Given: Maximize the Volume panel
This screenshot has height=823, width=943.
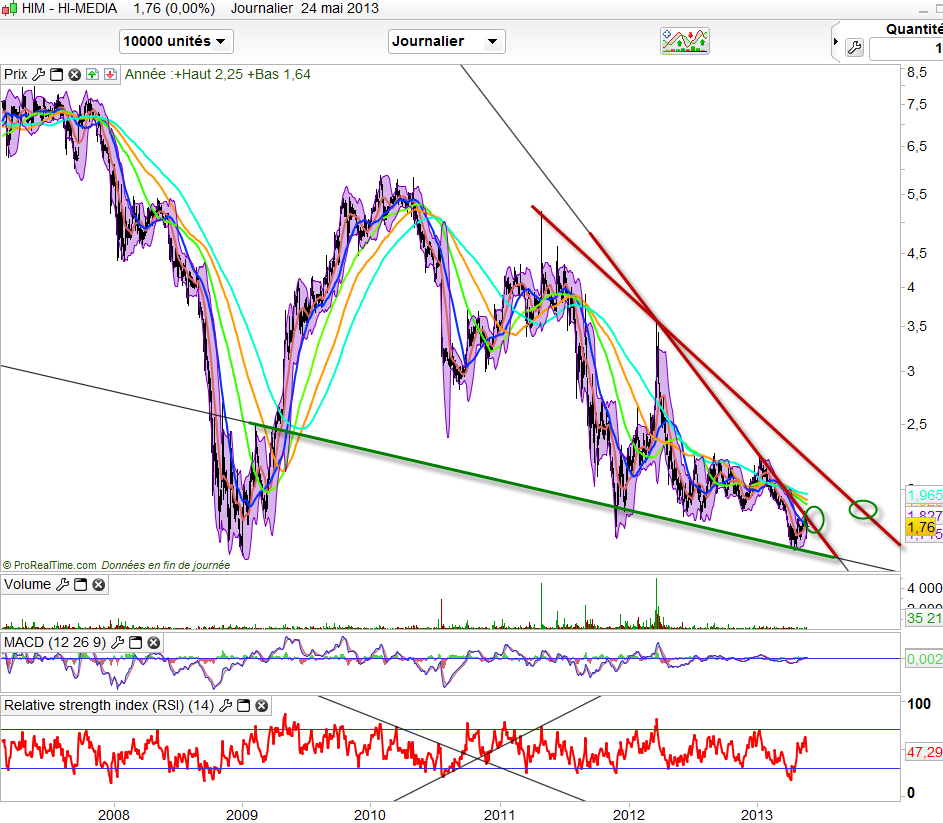Looking at the screenshot, I should [x=79, y=584].
